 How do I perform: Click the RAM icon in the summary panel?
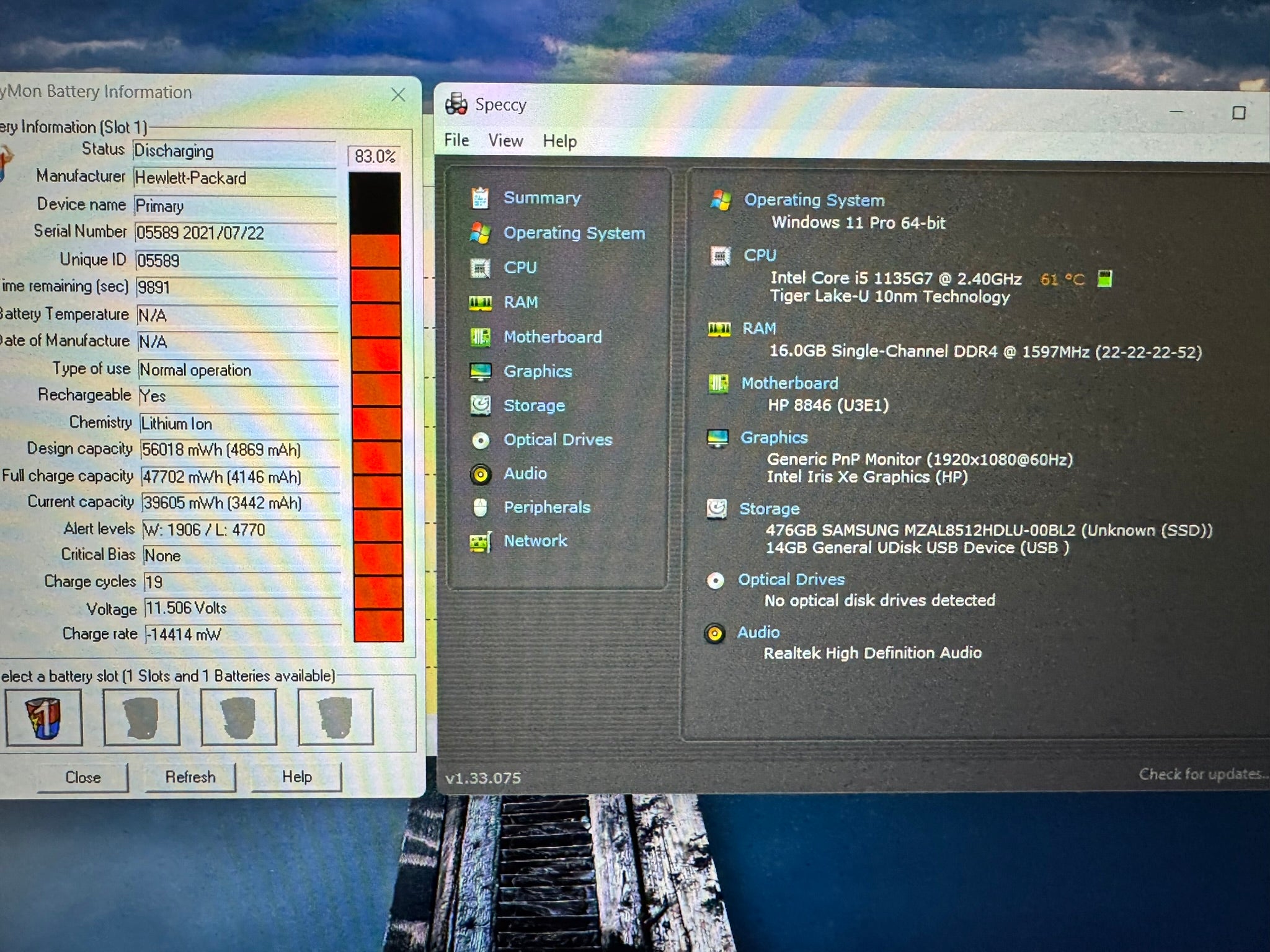[x=719, y=328]
